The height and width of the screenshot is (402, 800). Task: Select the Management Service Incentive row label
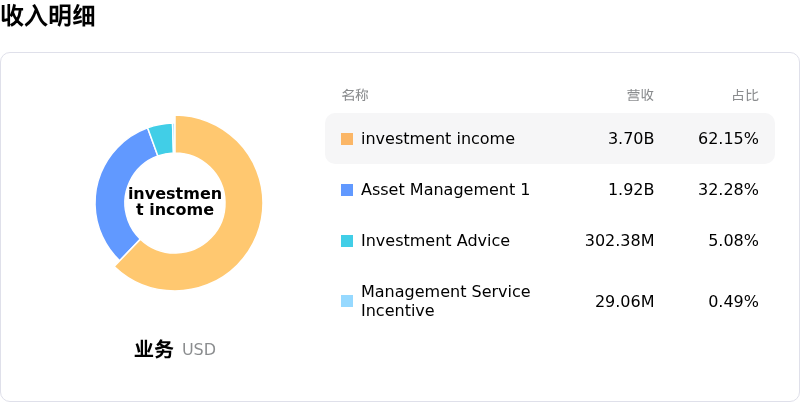(445, 301)
